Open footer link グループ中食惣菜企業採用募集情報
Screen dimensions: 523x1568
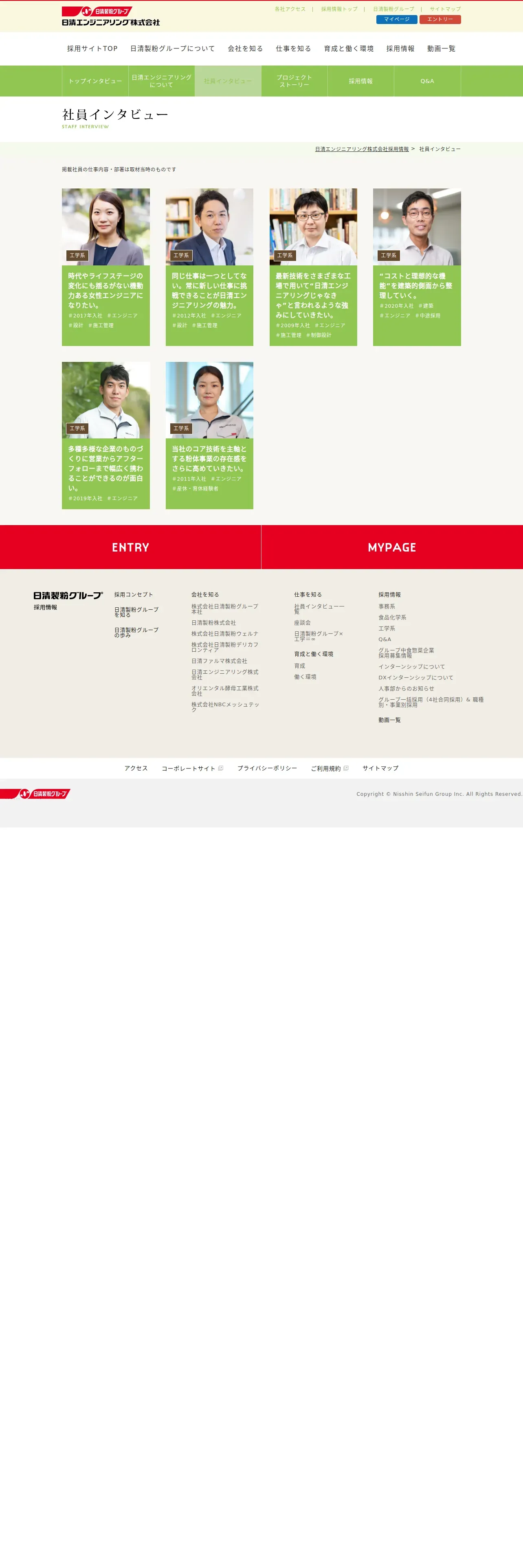[406, 653]
